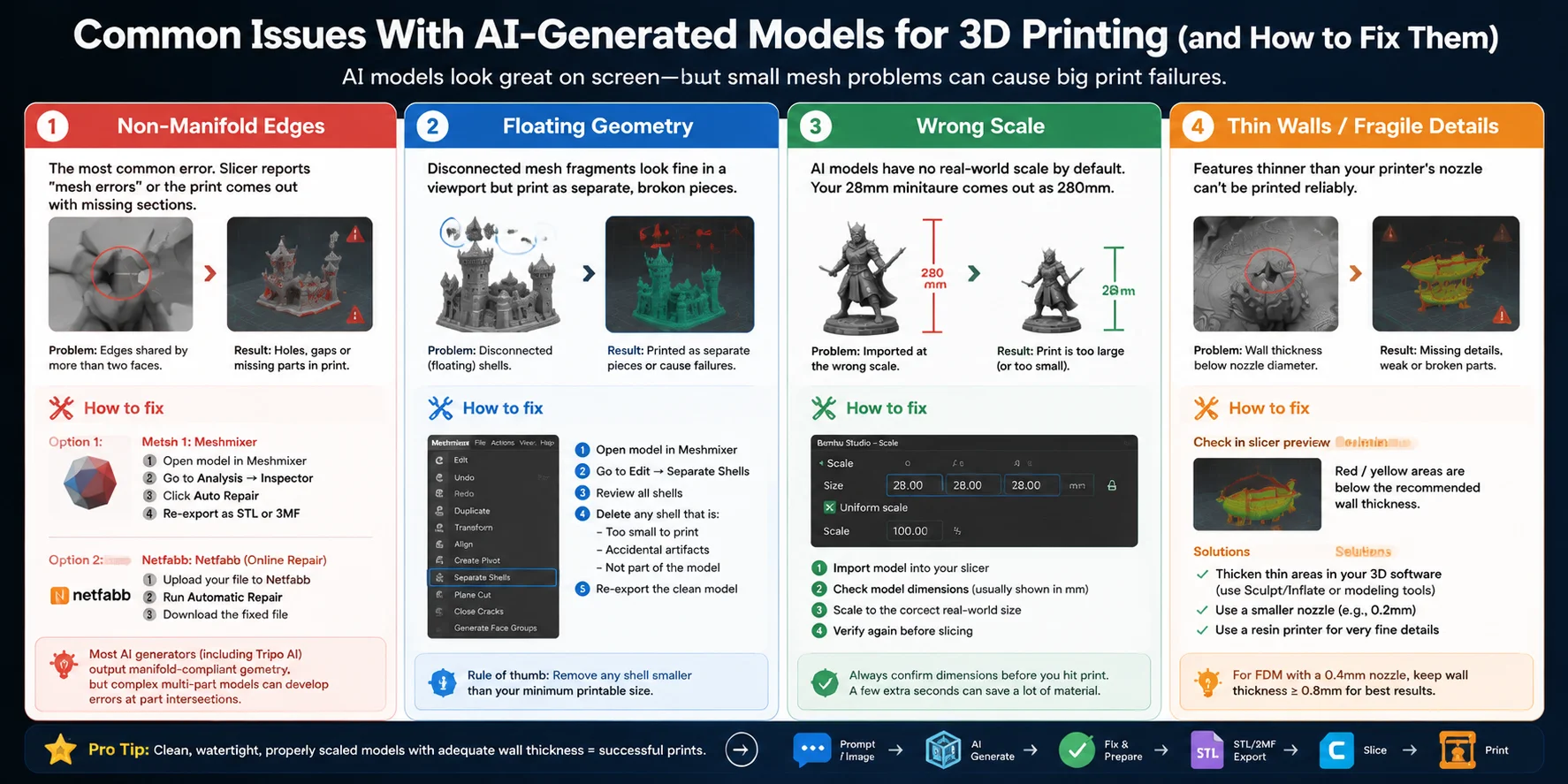Open the Help menu in Meshmixer
Image resolution: width=1568 pixels, height=784 pixels.
(x=547, y=443)
